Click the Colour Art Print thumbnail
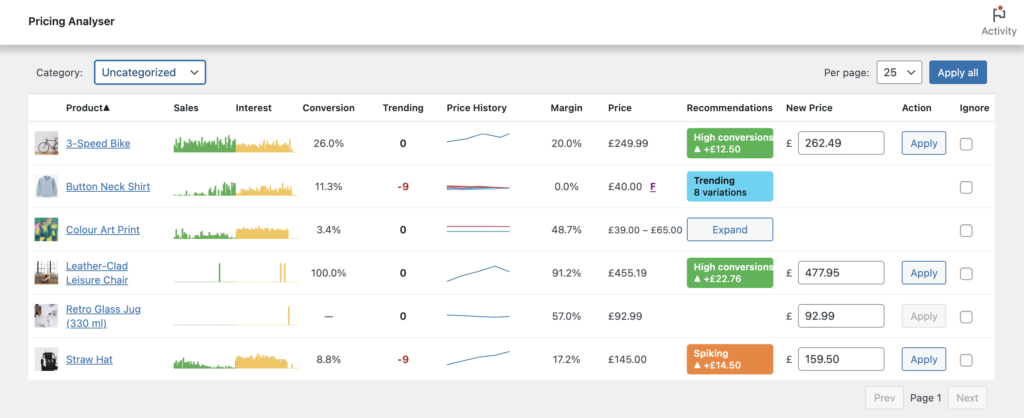Screen dimensions: 1024x418 pos(46,230)
